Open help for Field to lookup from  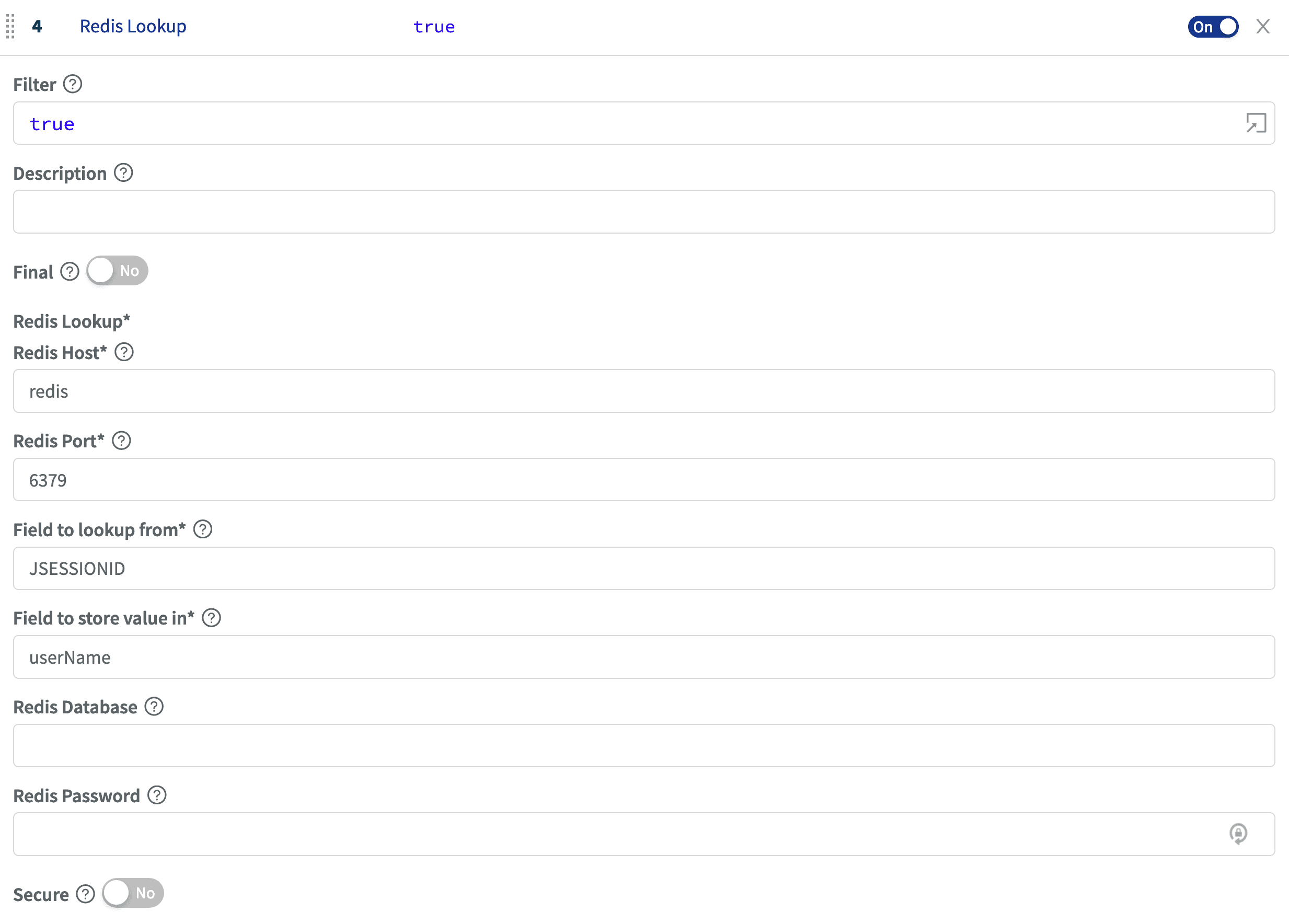click(x=203, y=529)
